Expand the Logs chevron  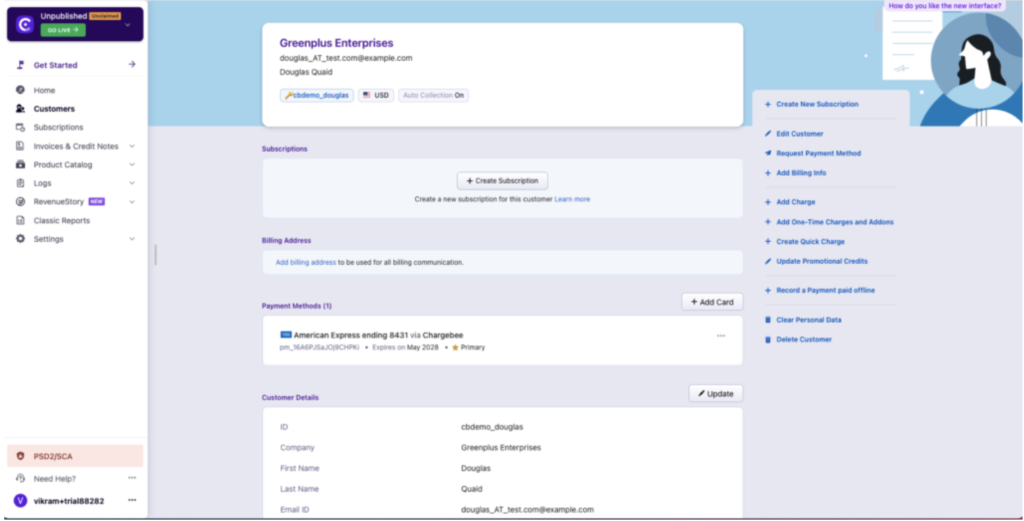[132, 183]
